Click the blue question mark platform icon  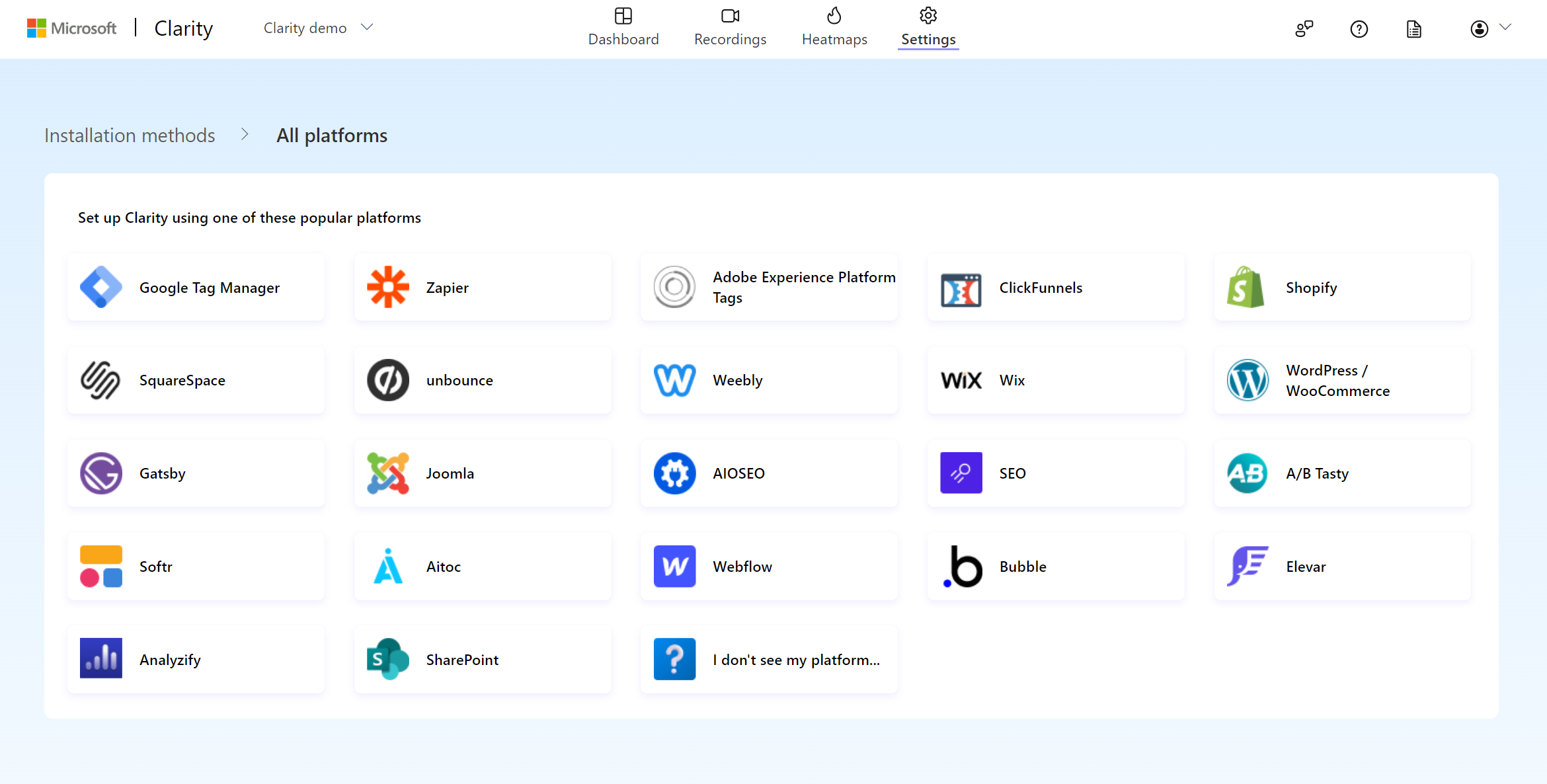pyautogui.click(x=674, y=659)
